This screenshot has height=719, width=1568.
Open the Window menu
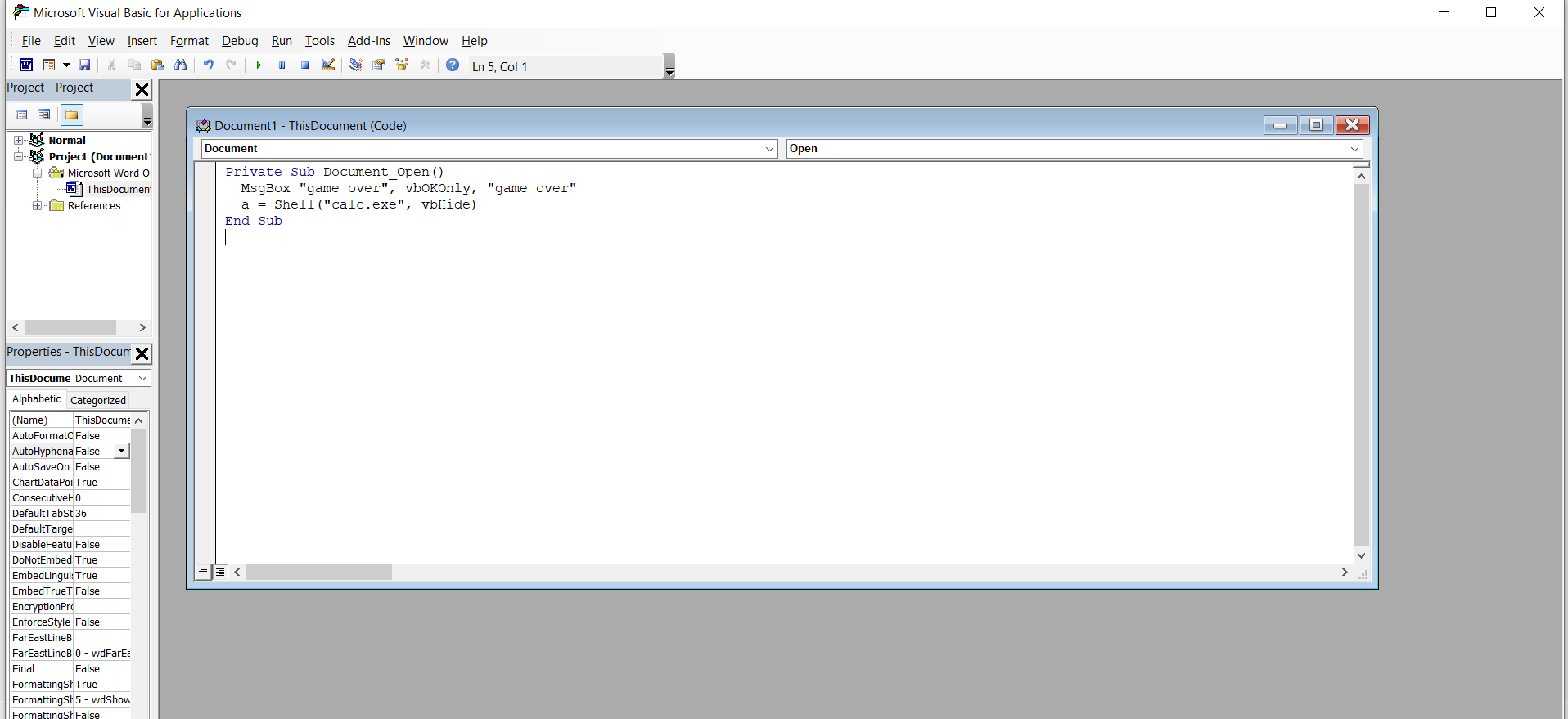pyautogui.click(x=426, y=41)
